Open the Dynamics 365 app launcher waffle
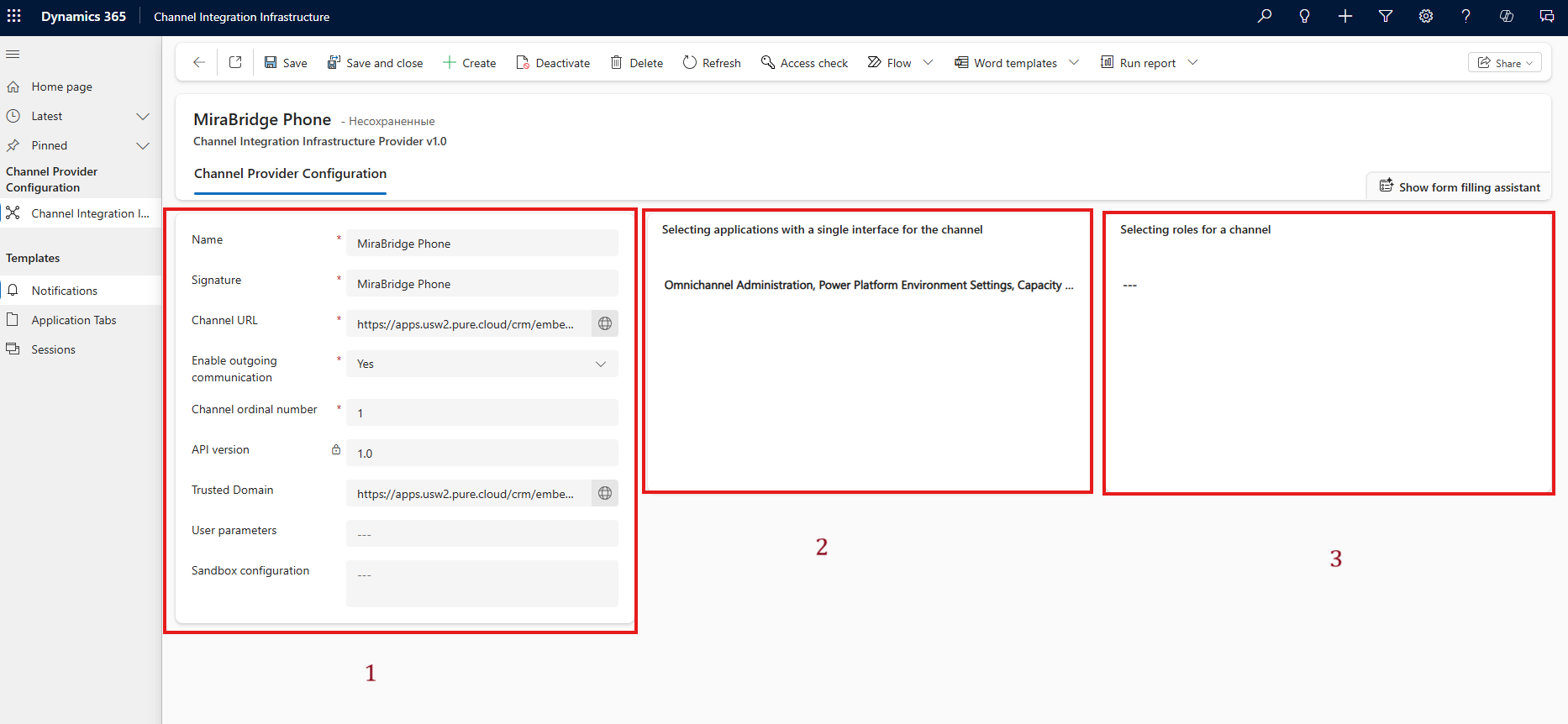Viewport: 1568px width, 724px height. (14, 17)
